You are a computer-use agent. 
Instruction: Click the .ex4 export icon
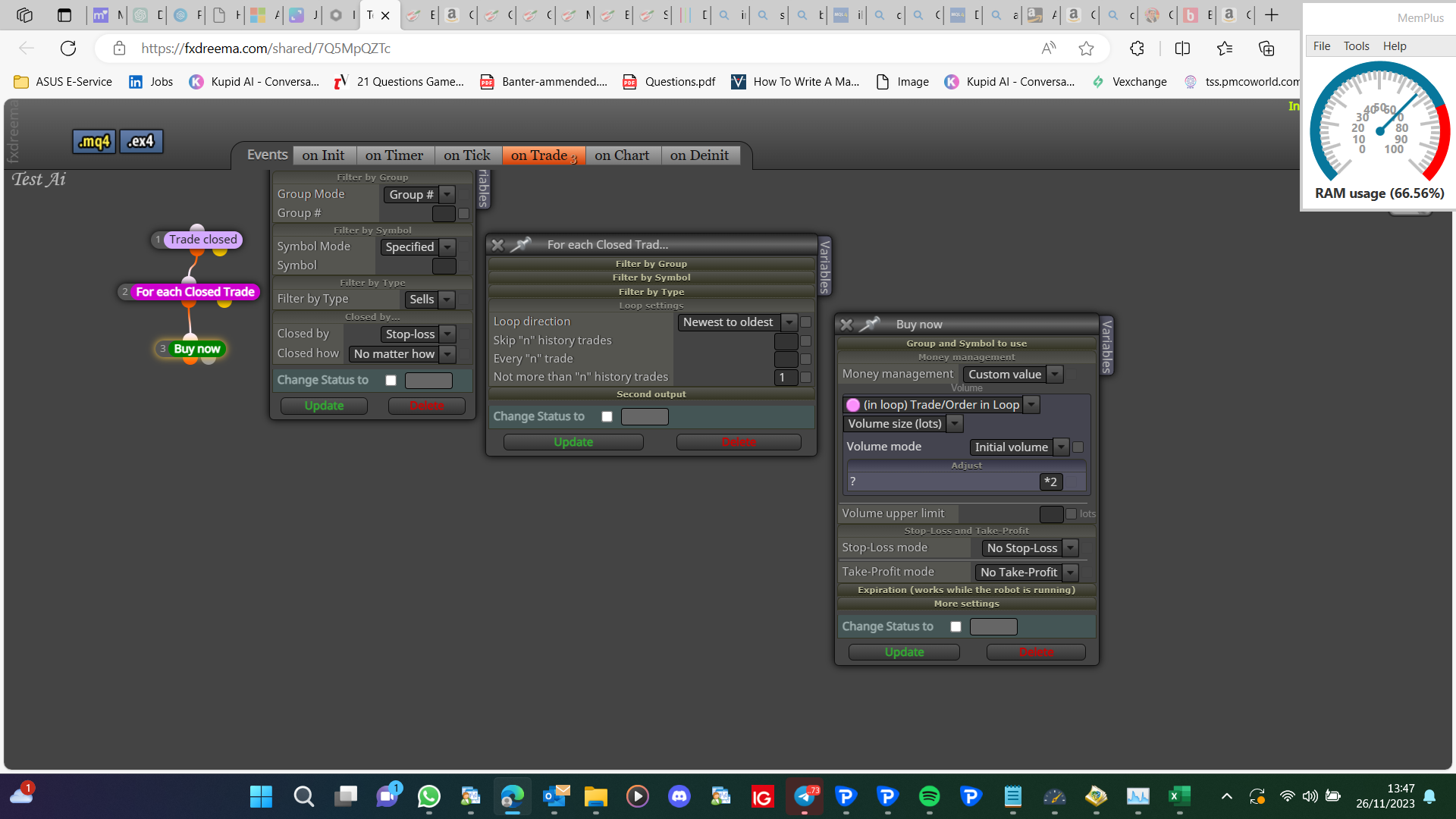tap(141, 142)
